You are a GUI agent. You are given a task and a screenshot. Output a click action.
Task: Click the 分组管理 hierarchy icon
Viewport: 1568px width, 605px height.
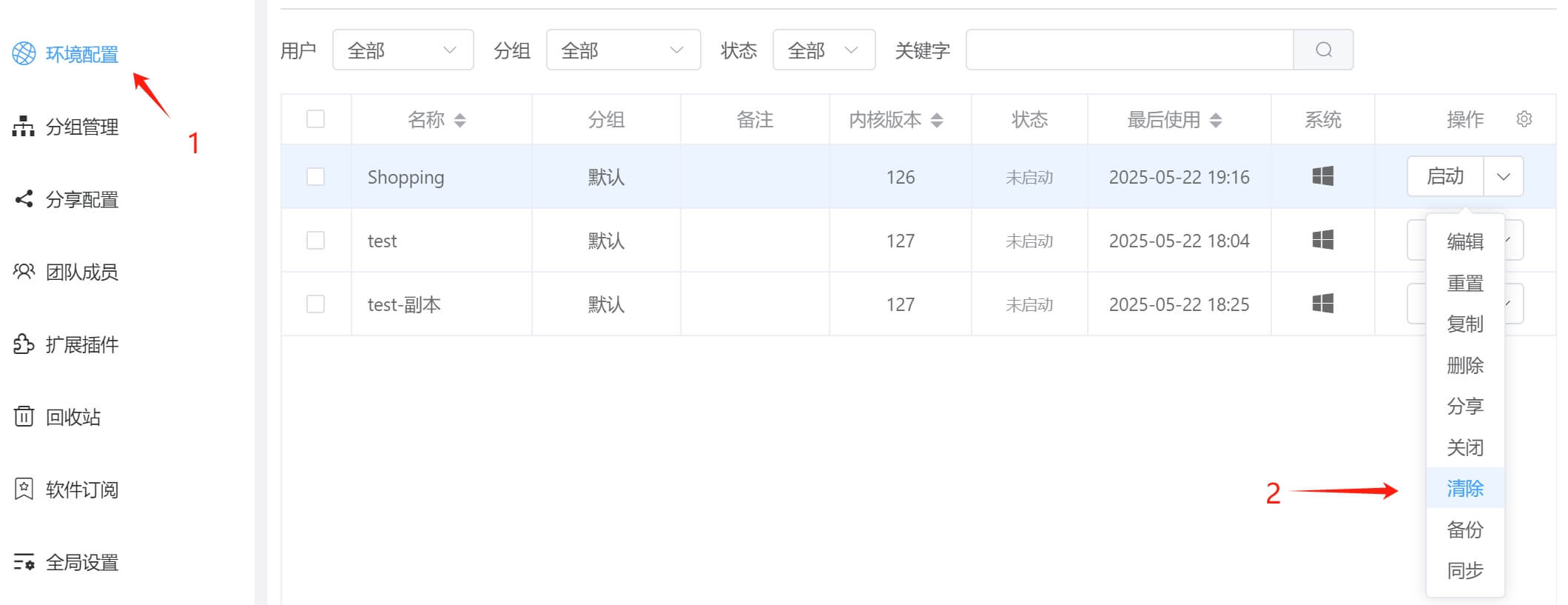pyautogui.click(x=24, y=127)
